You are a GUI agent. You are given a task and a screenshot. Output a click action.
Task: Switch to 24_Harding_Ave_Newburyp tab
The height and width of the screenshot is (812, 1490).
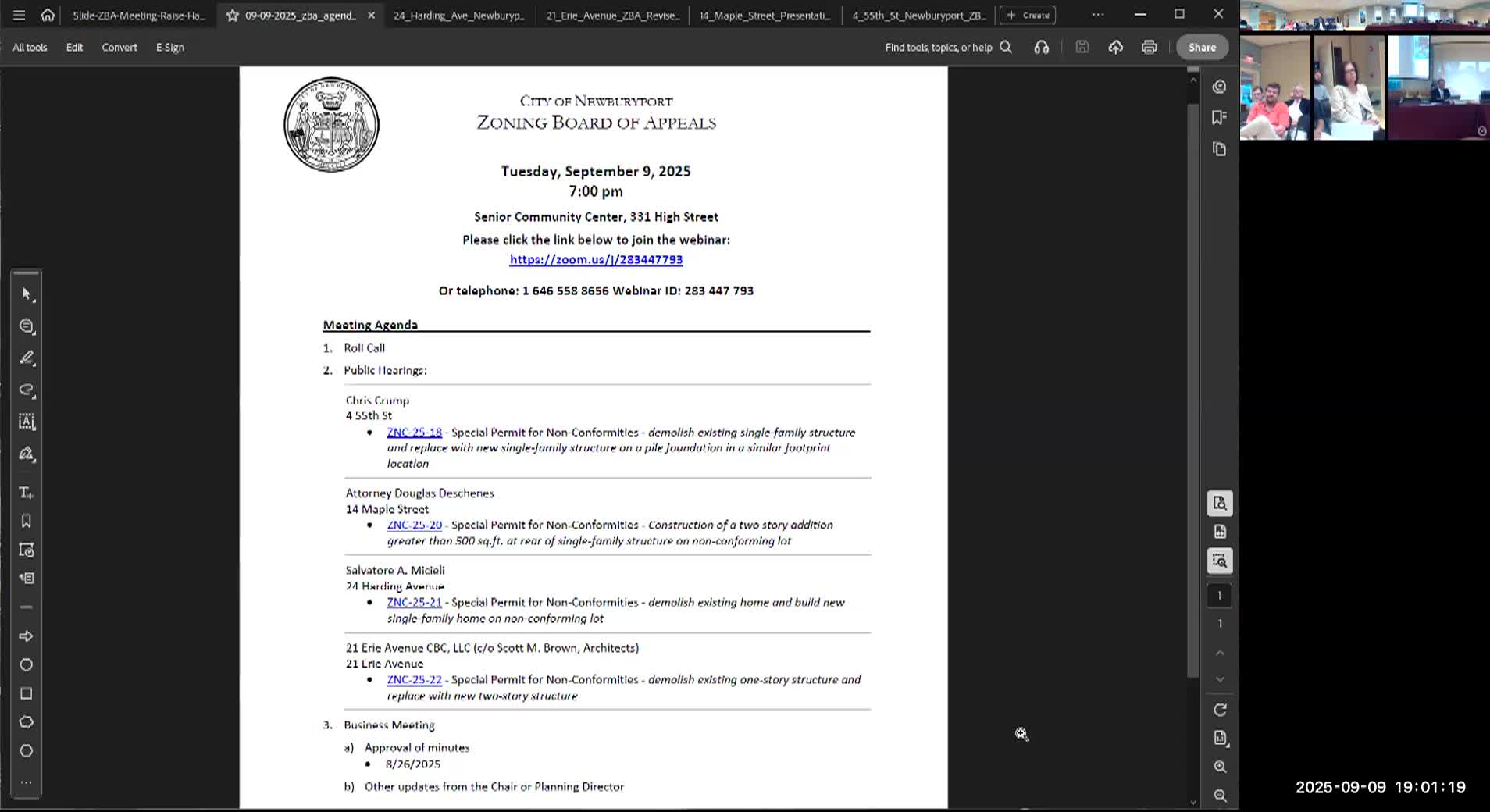coord(459,15)
